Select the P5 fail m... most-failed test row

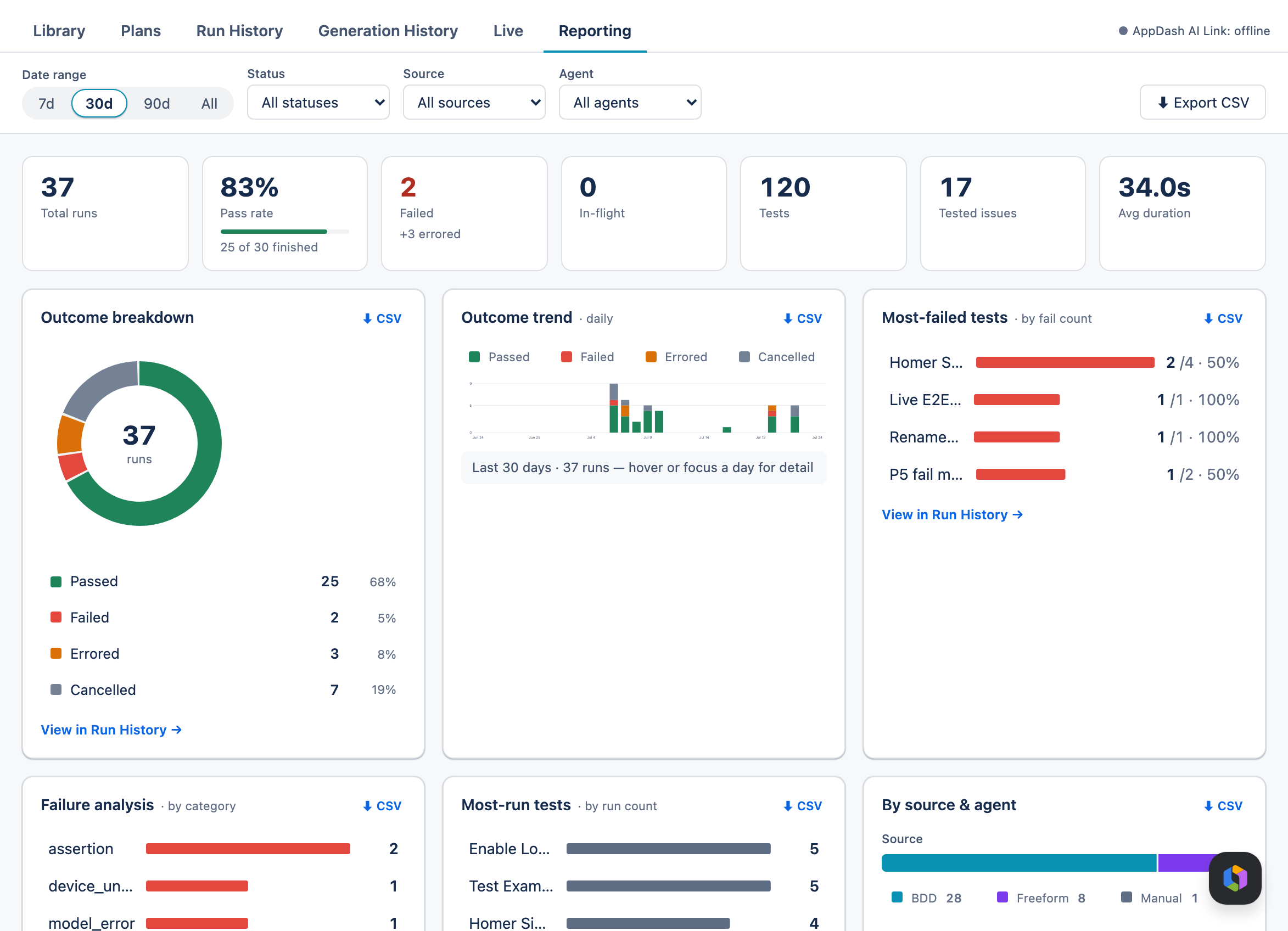(1063, 474)
